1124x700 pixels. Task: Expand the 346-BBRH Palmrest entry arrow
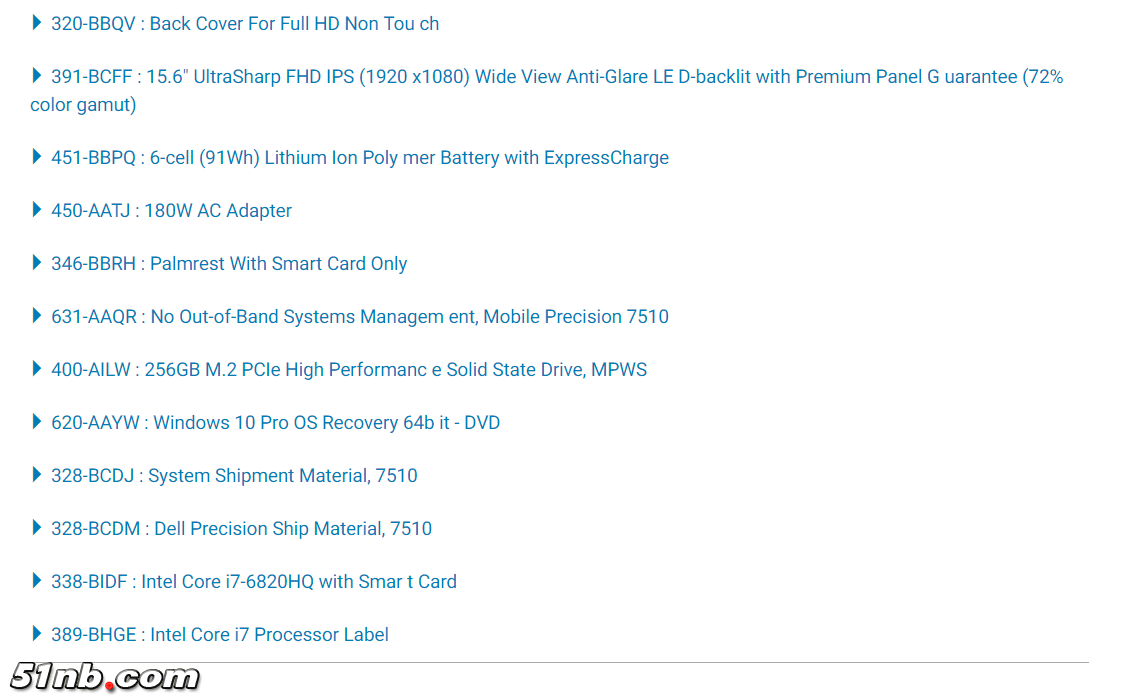pyautogui.click(x=37, y=262)
